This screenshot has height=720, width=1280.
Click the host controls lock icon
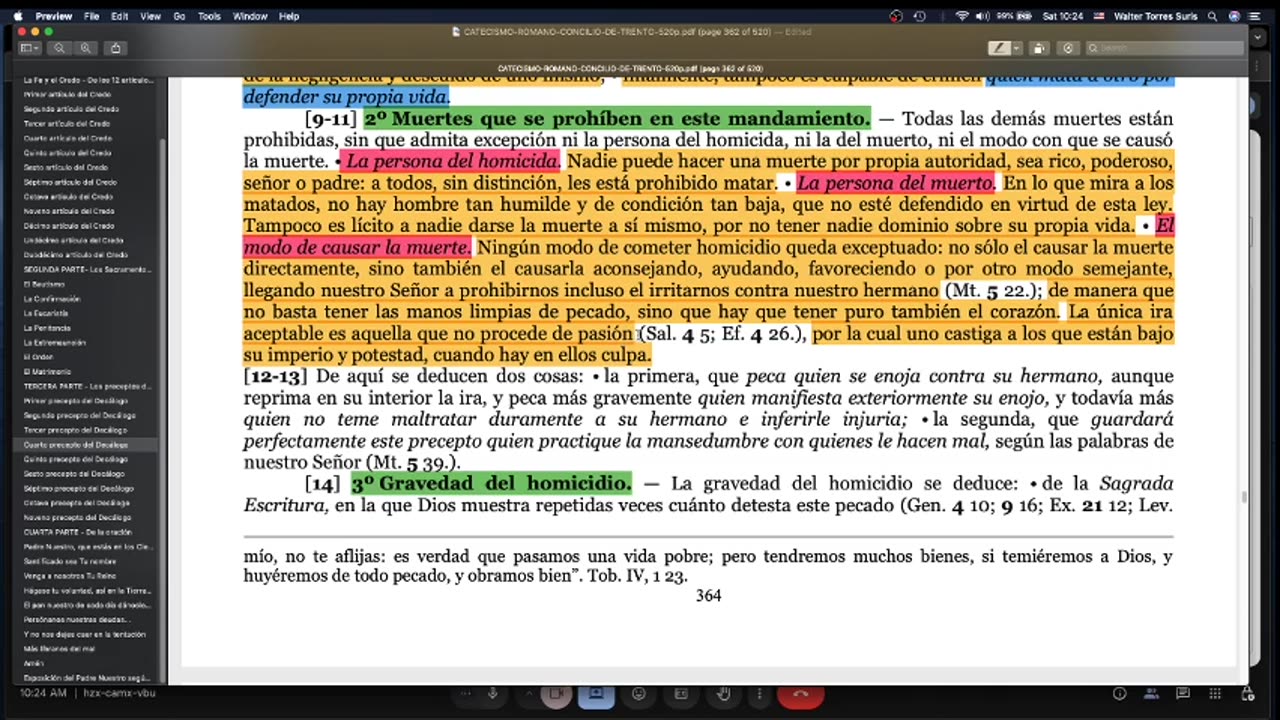[1246, 694]
